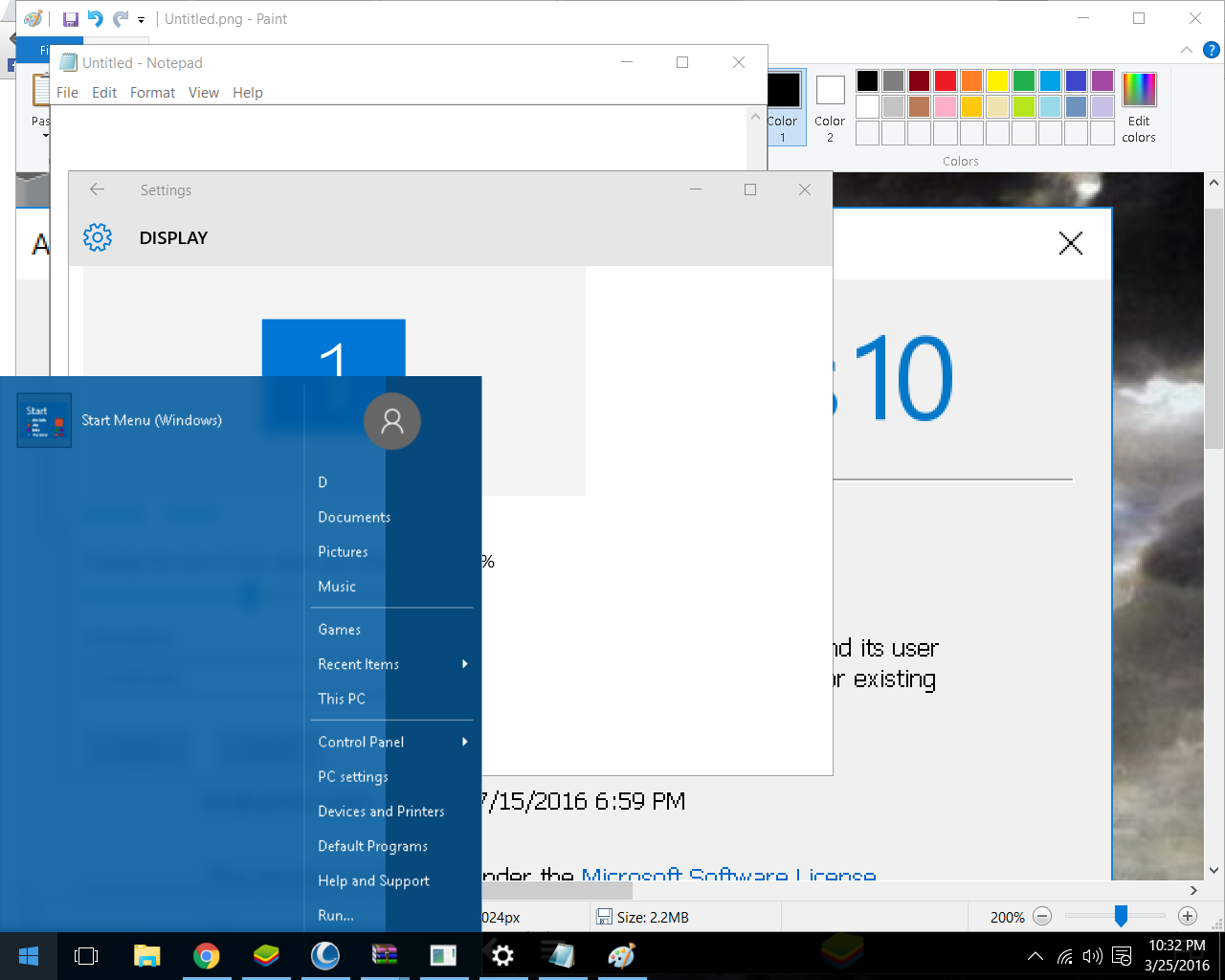
Task: Click the Save icon in Paint title bar
Action: pyautogui.click(x=71, y=19)
